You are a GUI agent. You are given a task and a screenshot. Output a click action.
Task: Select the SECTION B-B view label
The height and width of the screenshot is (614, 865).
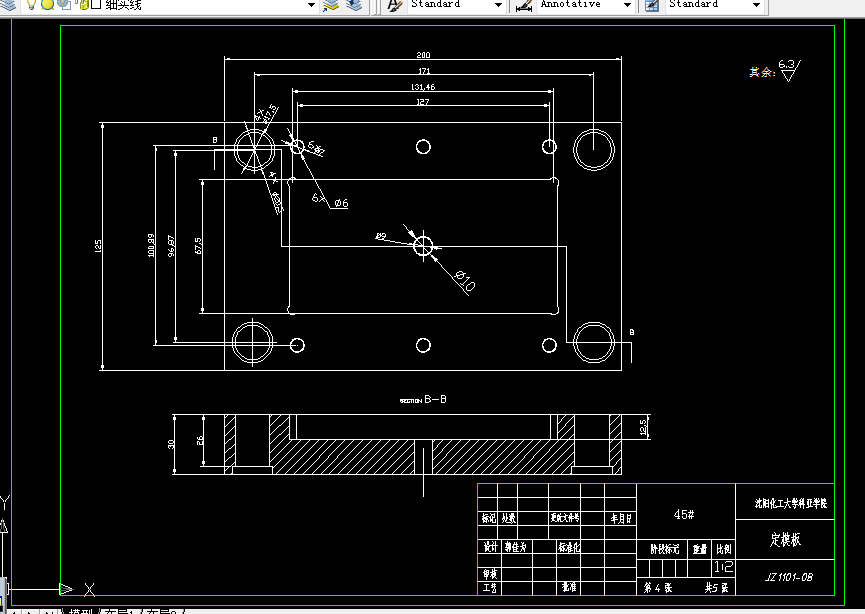pos(423,399)
